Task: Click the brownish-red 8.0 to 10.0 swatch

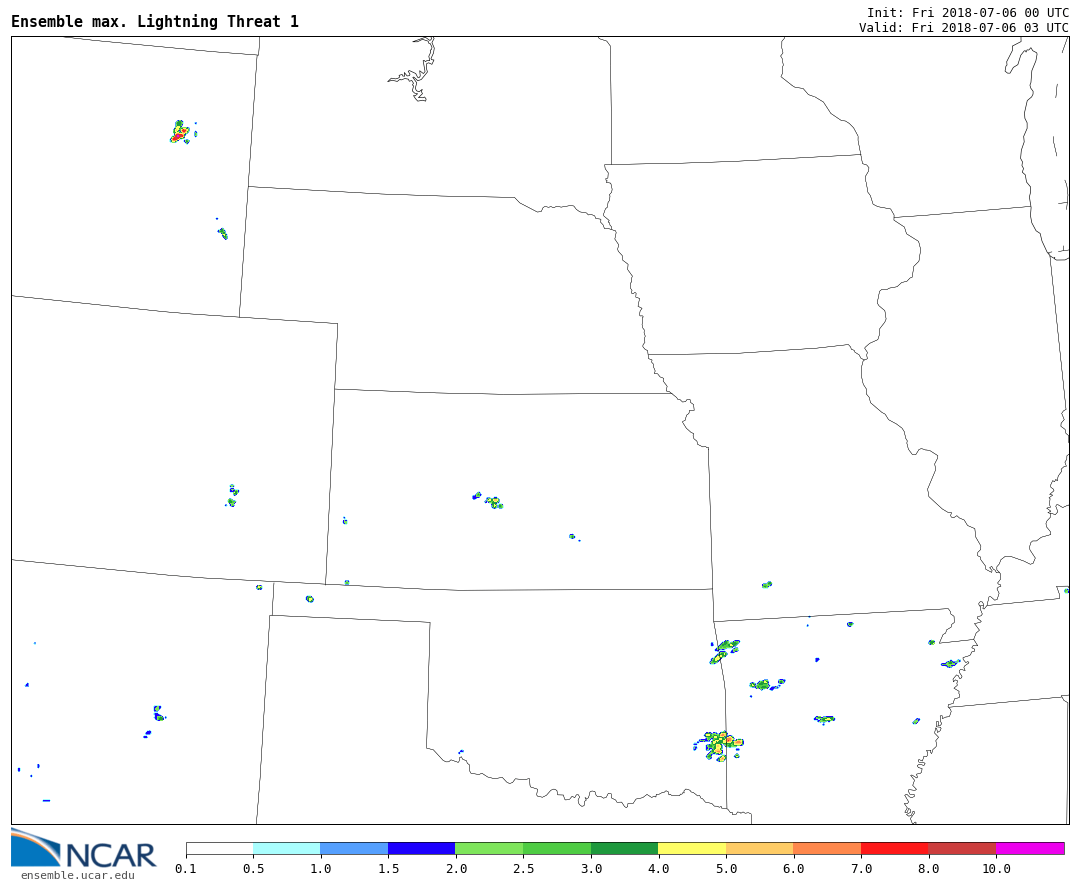Action: point(961,848)
